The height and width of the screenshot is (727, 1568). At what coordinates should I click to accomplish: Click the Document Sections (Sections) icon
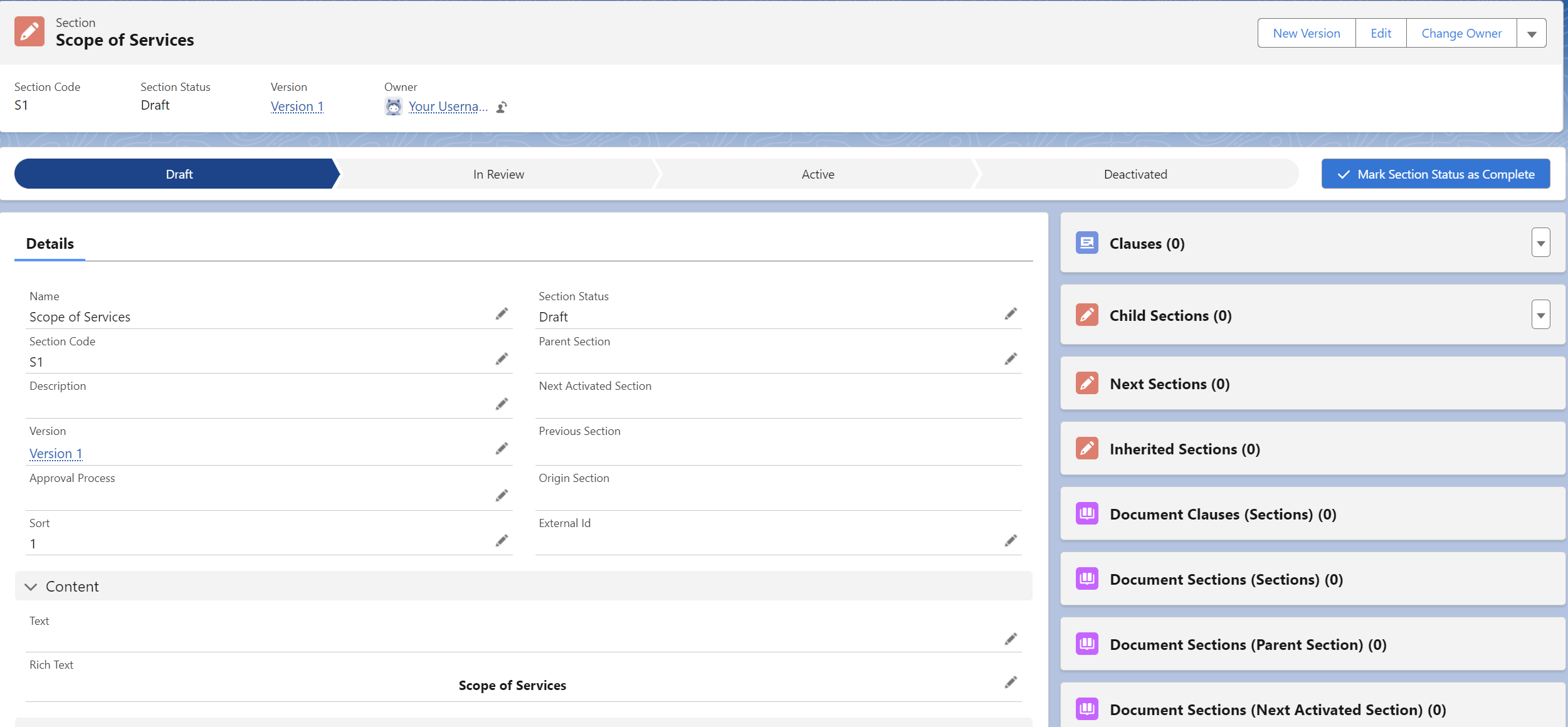coord(1087,578)
